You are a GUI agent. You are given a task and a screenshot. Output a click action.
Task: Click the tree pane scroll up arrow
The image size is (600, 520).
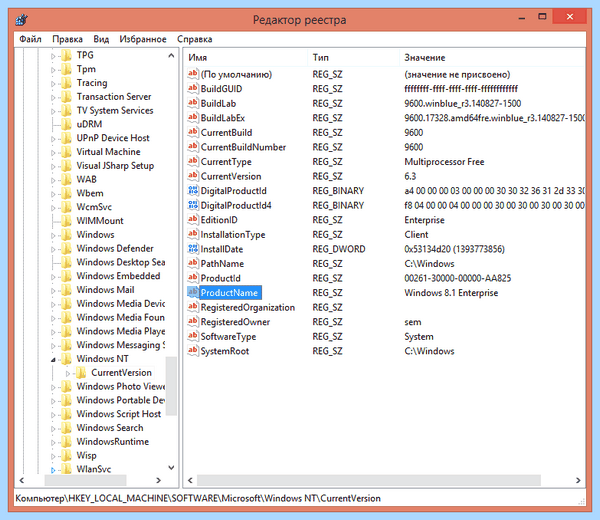pos(171,55)
